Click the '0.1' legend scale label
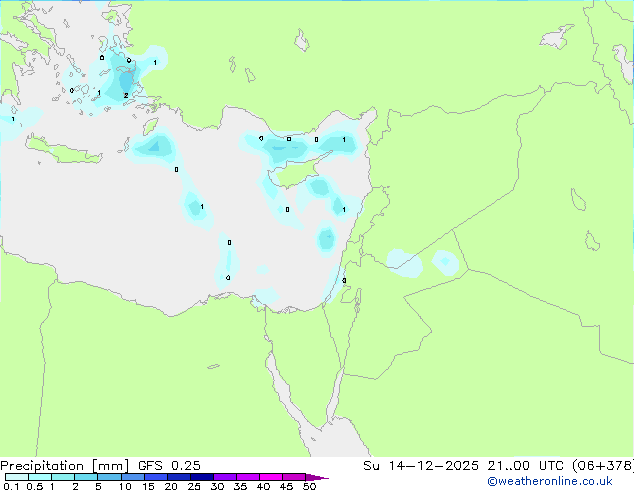Image resolution: width=634 pixels, height=490 pixels. 11,486
